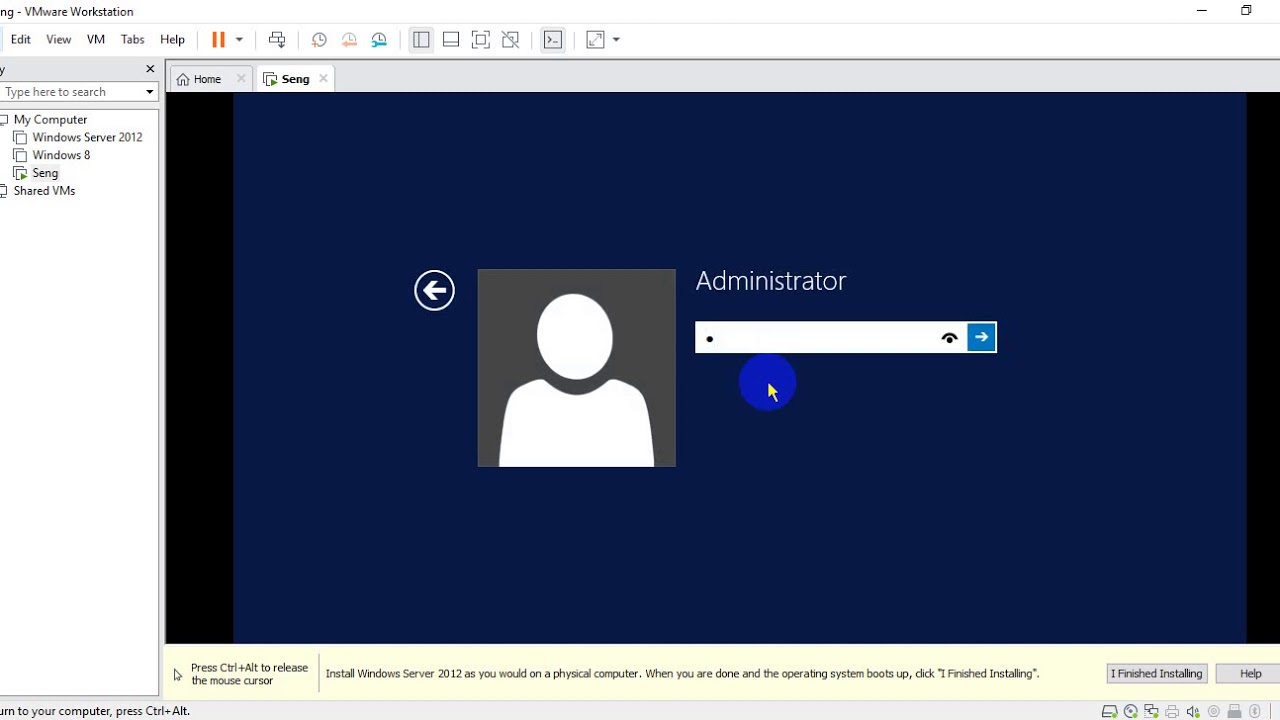Select the Seng tab
The height and width of the screenshot is (720, 1280).
tap(296, 79)
